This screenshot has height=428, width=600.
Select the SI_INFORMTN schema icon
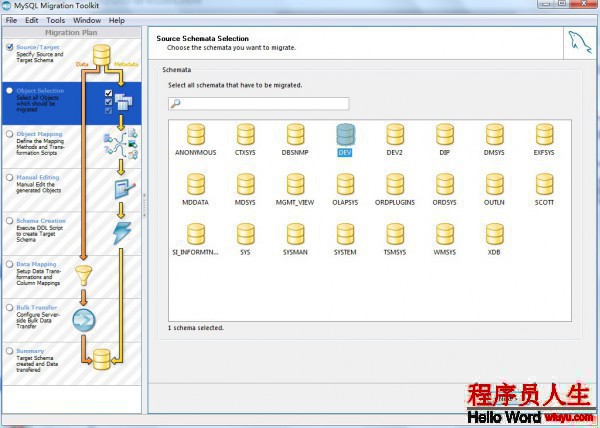pyautogui.click(x=196, y=234)
